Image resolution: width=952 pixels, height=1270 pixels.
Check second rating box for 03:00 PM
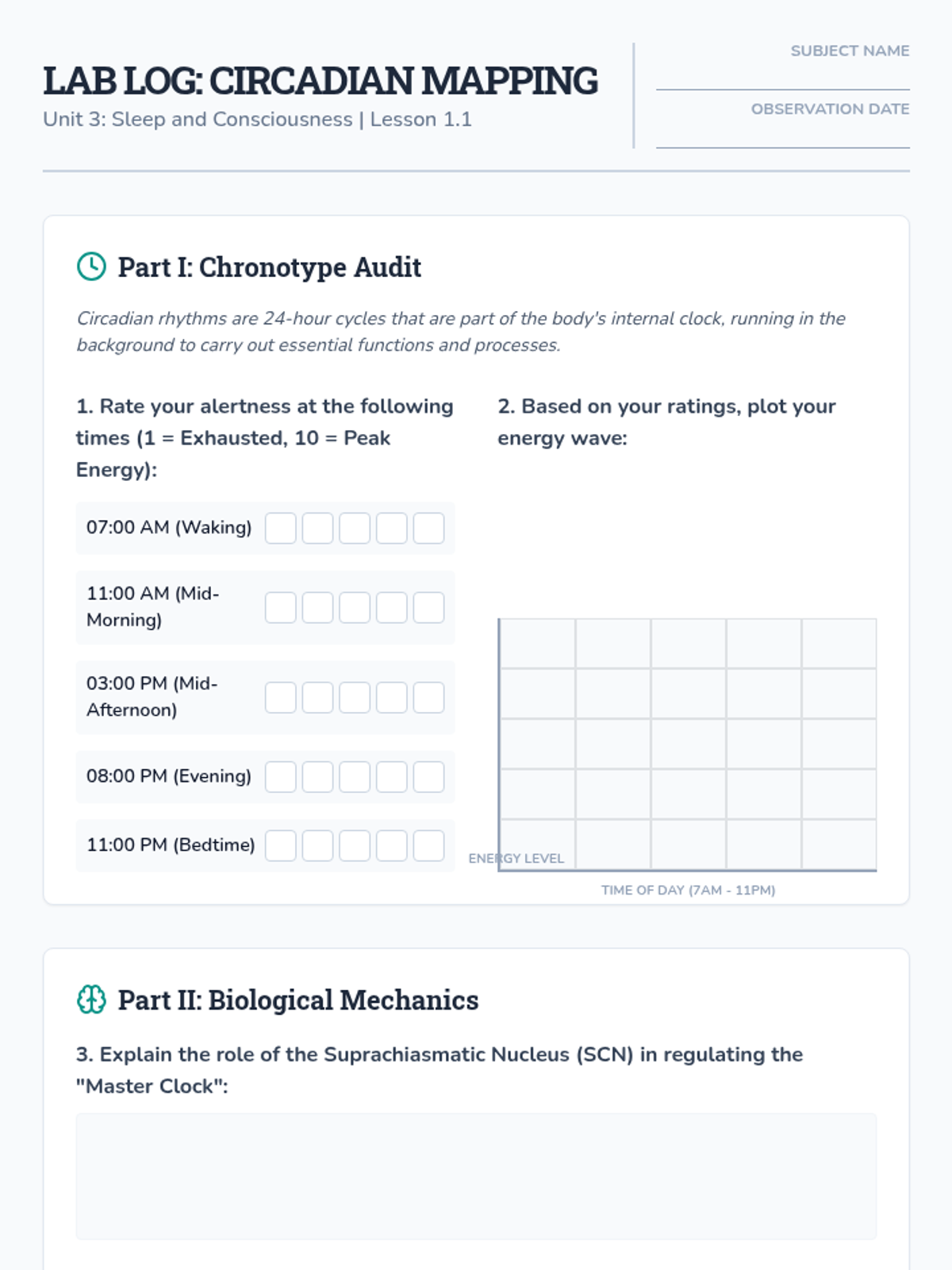pos(317,698)
